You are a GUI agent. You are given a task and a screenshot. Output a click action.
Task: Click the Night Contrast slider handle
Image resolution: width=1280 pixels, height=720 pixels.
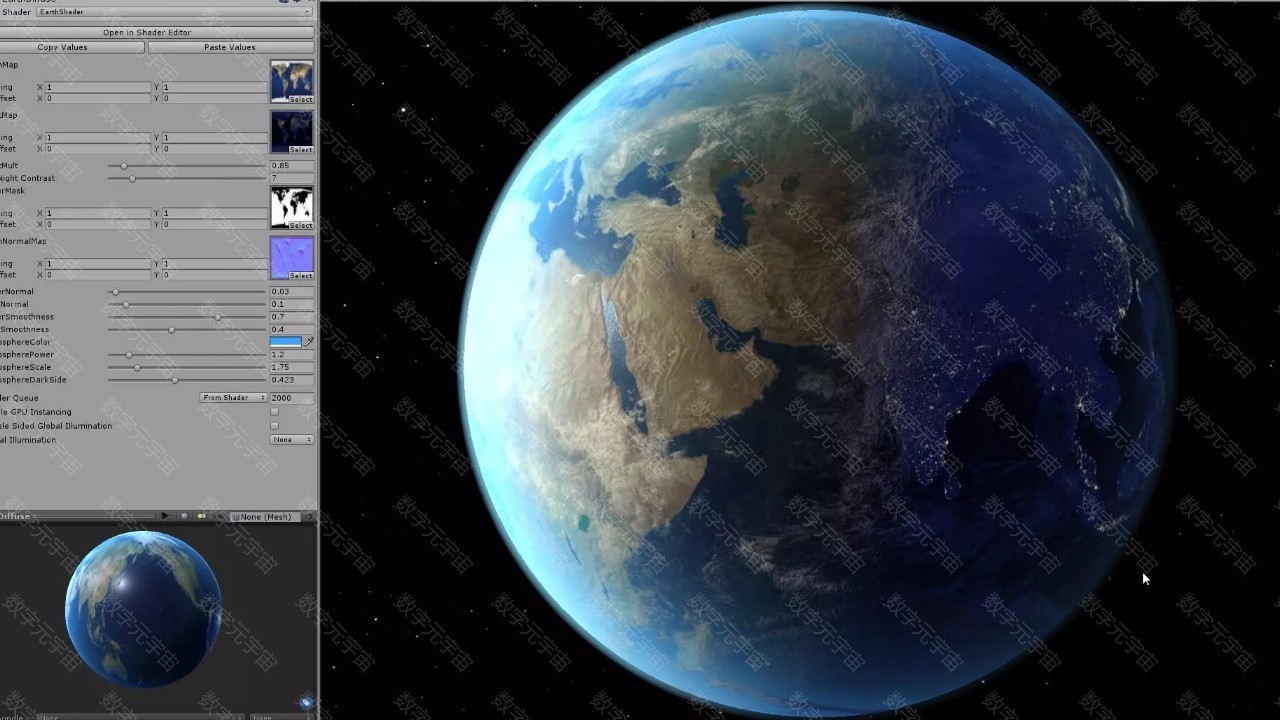coord(132,178)
